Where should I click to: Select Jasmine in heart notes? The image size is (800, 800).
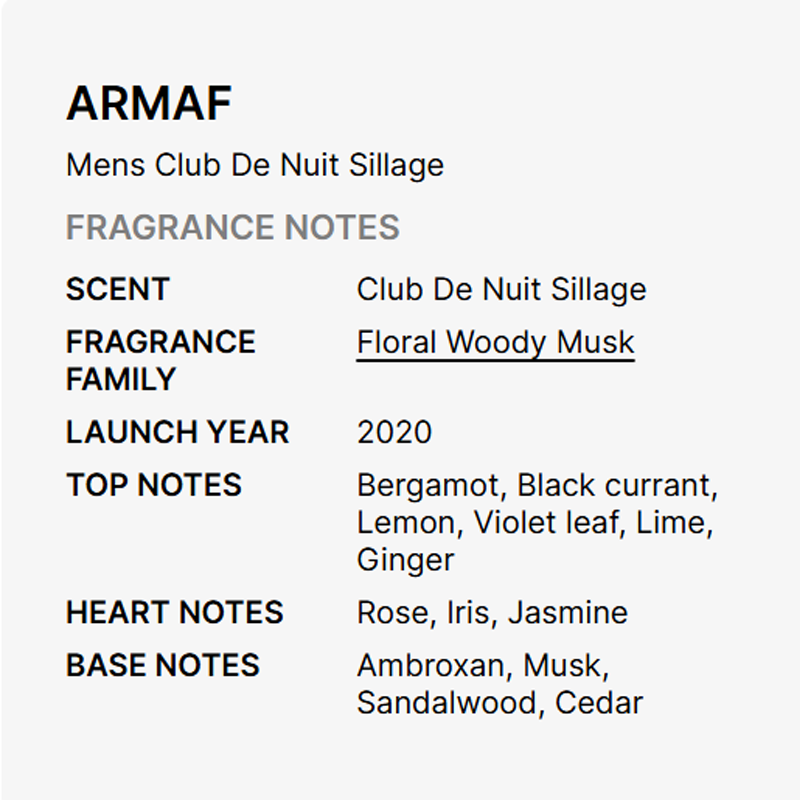pyautogui.click(x=567, y=612)
